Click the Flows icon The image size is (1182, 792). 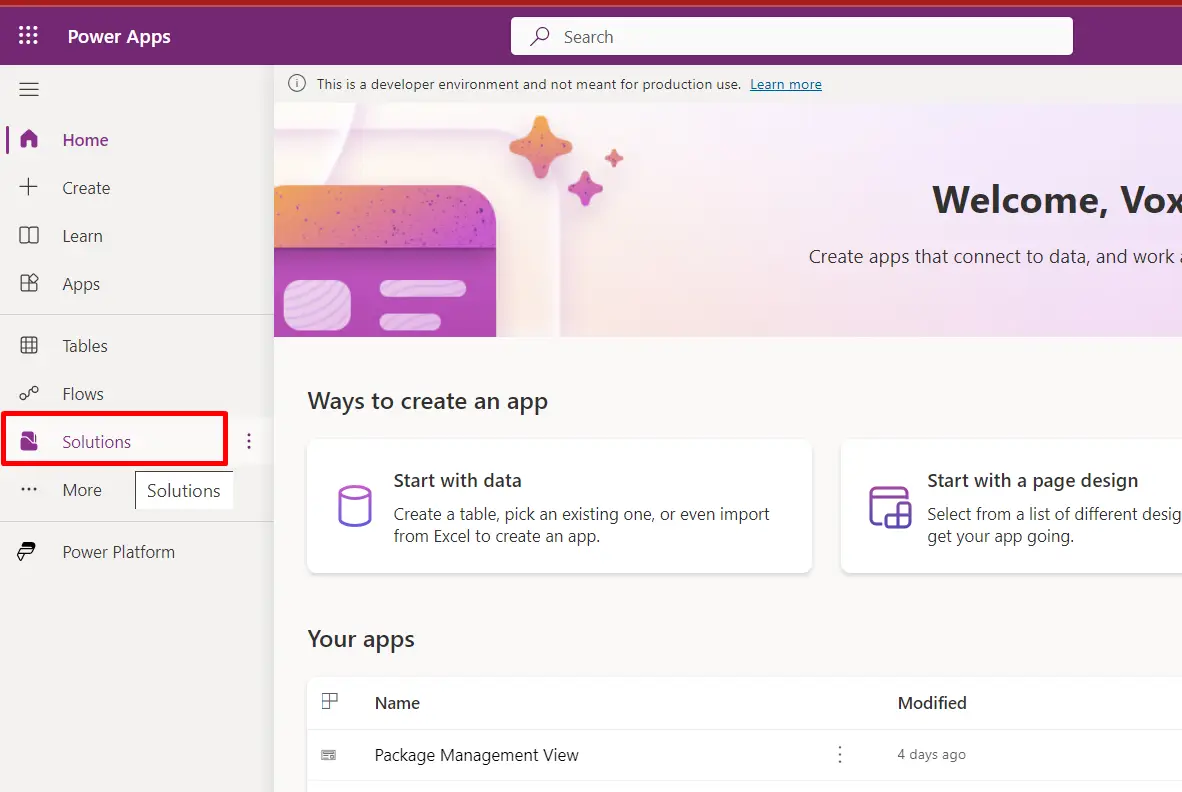point(29,393)
